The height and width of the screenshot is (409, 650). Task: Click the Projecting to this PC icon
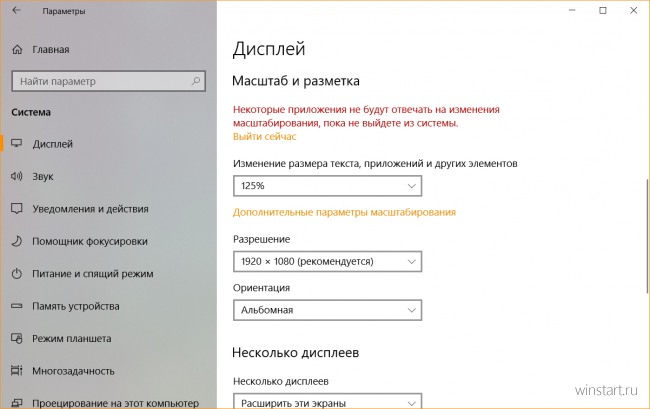17,403
